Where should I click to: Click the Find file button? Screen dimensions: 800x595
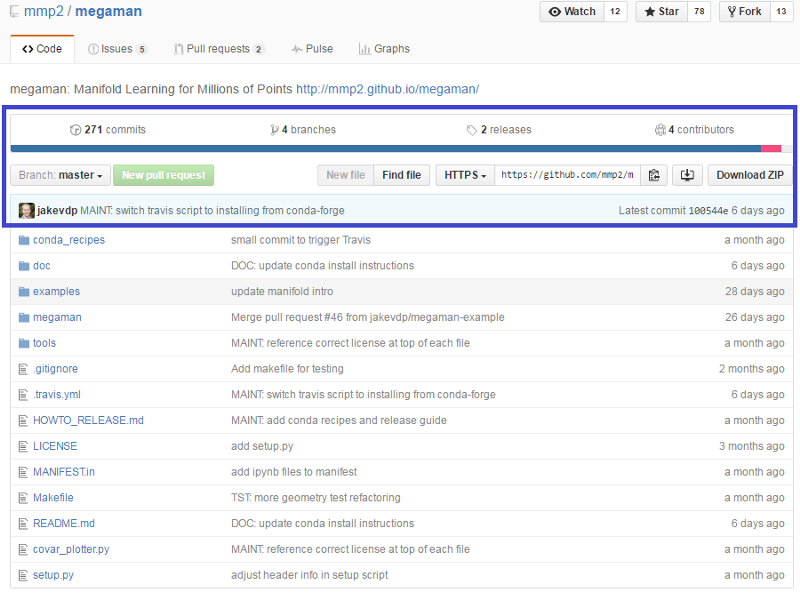(402, 175)
